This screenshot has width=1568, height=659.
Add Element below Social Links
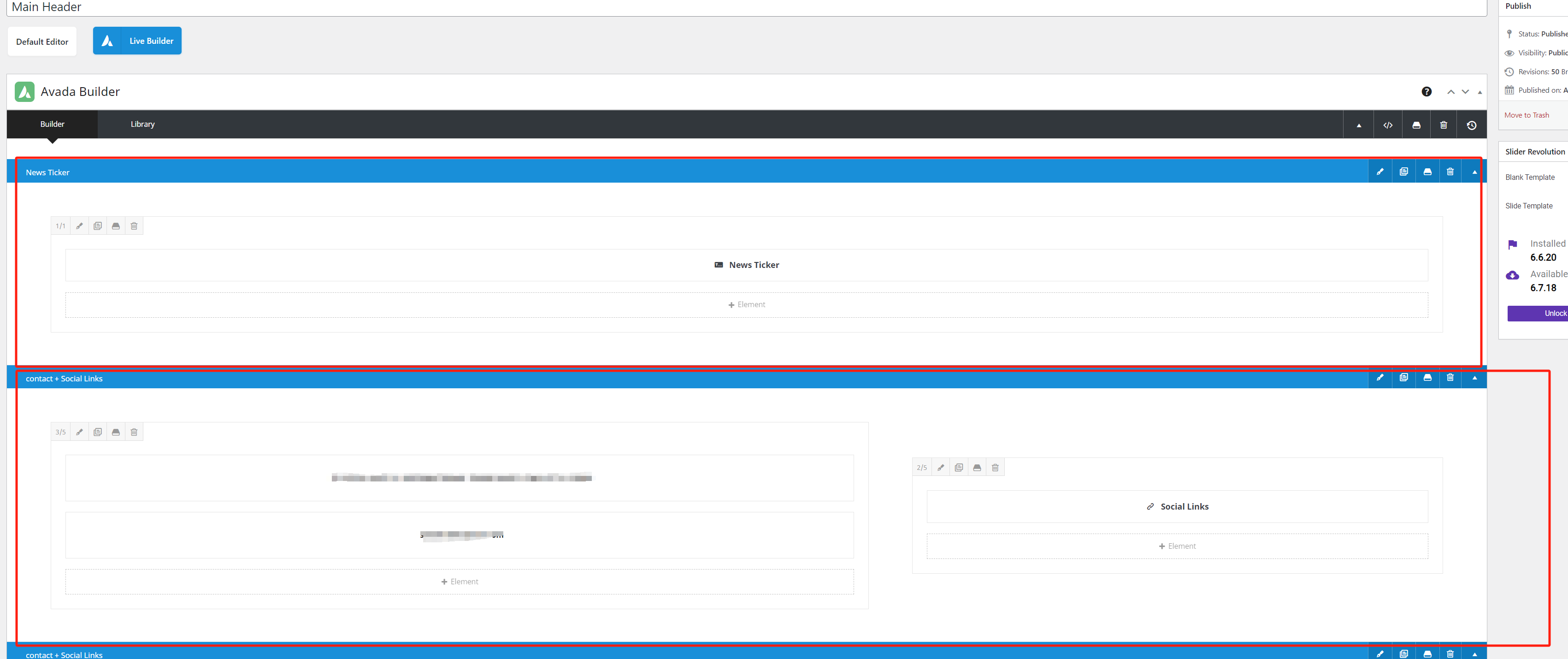coord(1177,546)
